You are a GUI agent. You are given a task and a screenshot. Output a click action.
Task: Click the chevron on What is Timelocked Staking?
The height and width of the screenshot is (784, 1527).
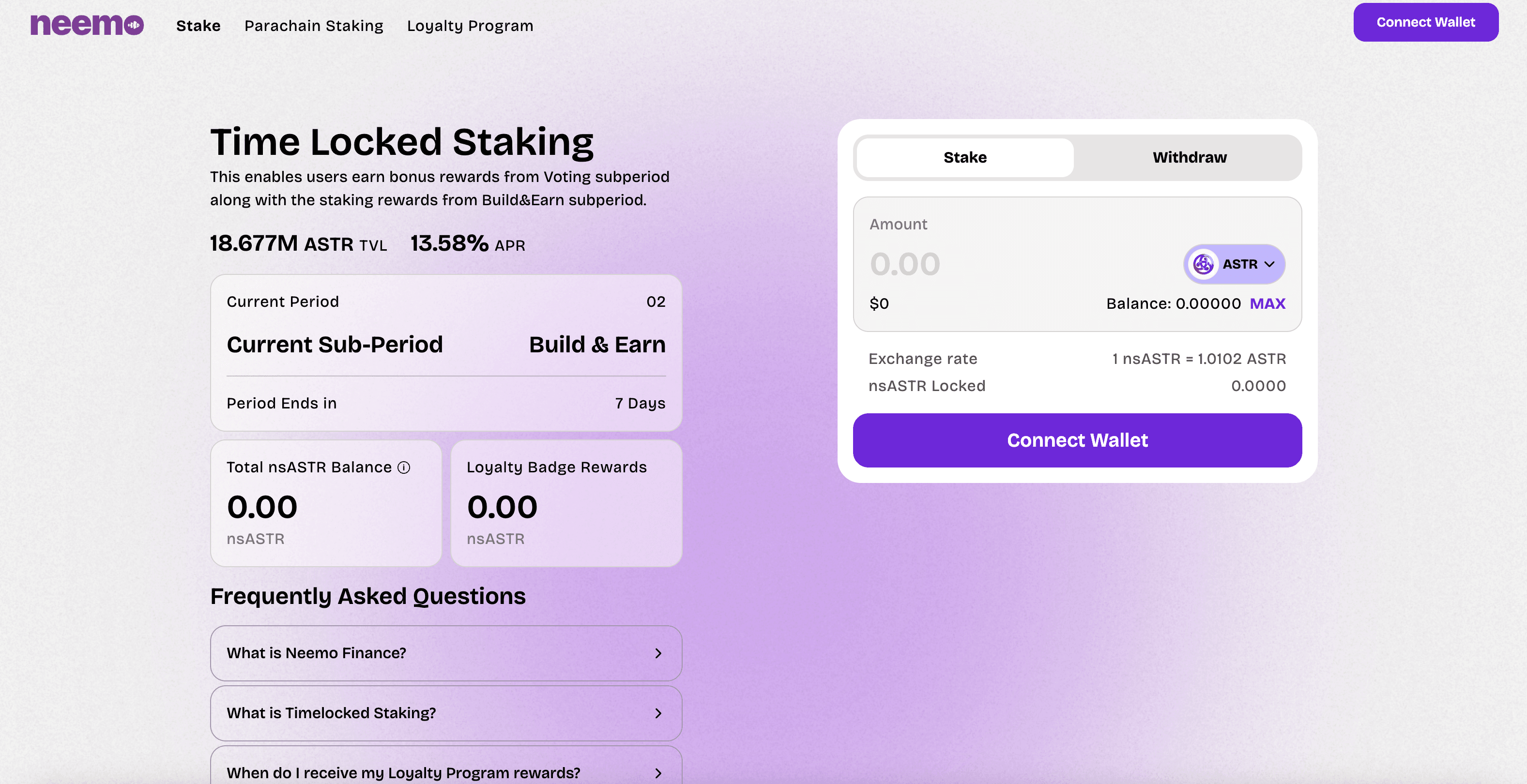658,713
